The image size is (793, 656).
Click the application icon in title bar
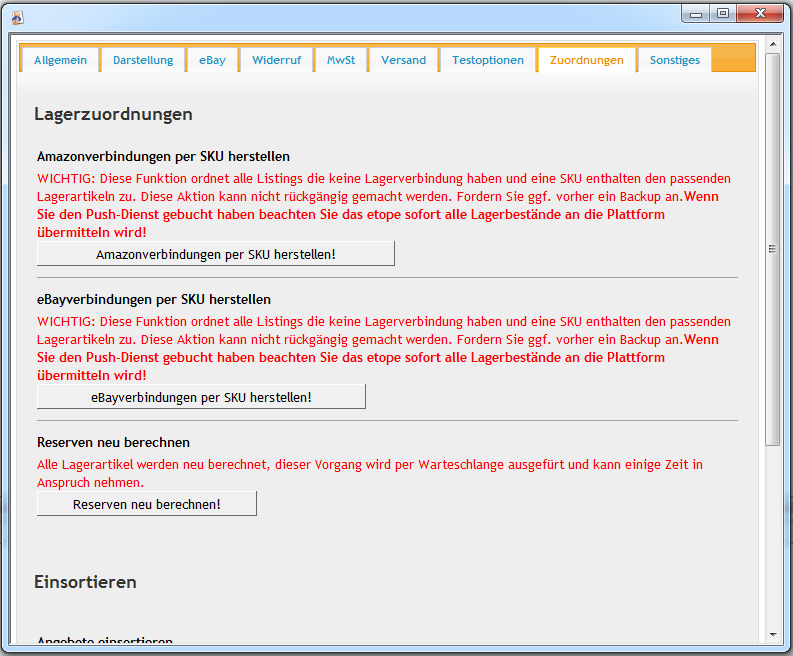click(18, 17)
